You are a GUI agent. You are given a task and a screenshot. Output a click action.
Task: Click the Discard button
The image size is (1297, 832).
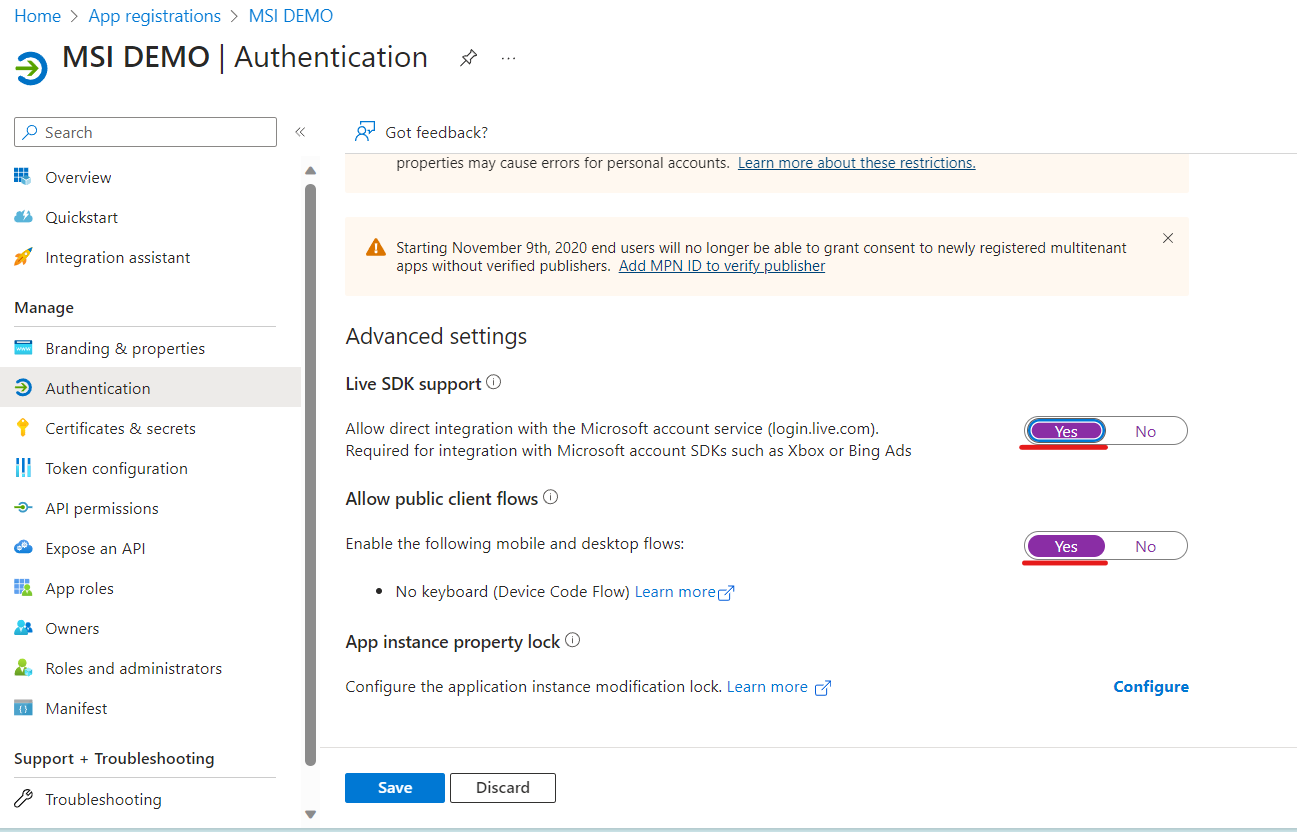(503, 788)
